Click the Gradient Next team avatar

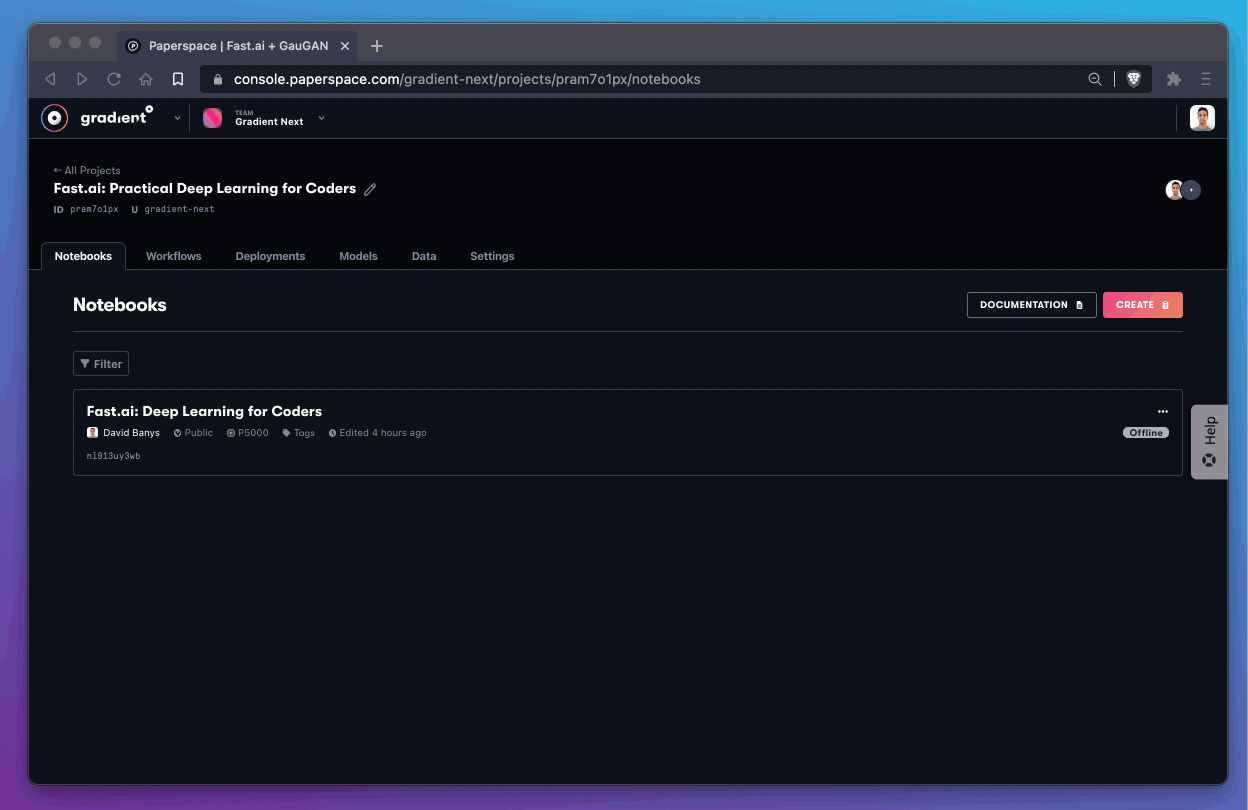[213, 118]
